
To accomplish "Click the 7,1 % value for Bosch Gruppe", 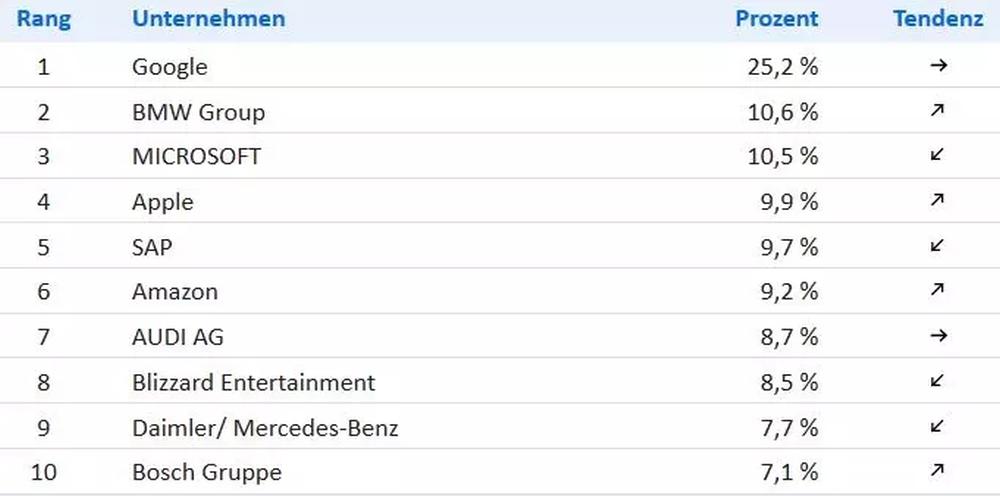I will coord(787,472).
